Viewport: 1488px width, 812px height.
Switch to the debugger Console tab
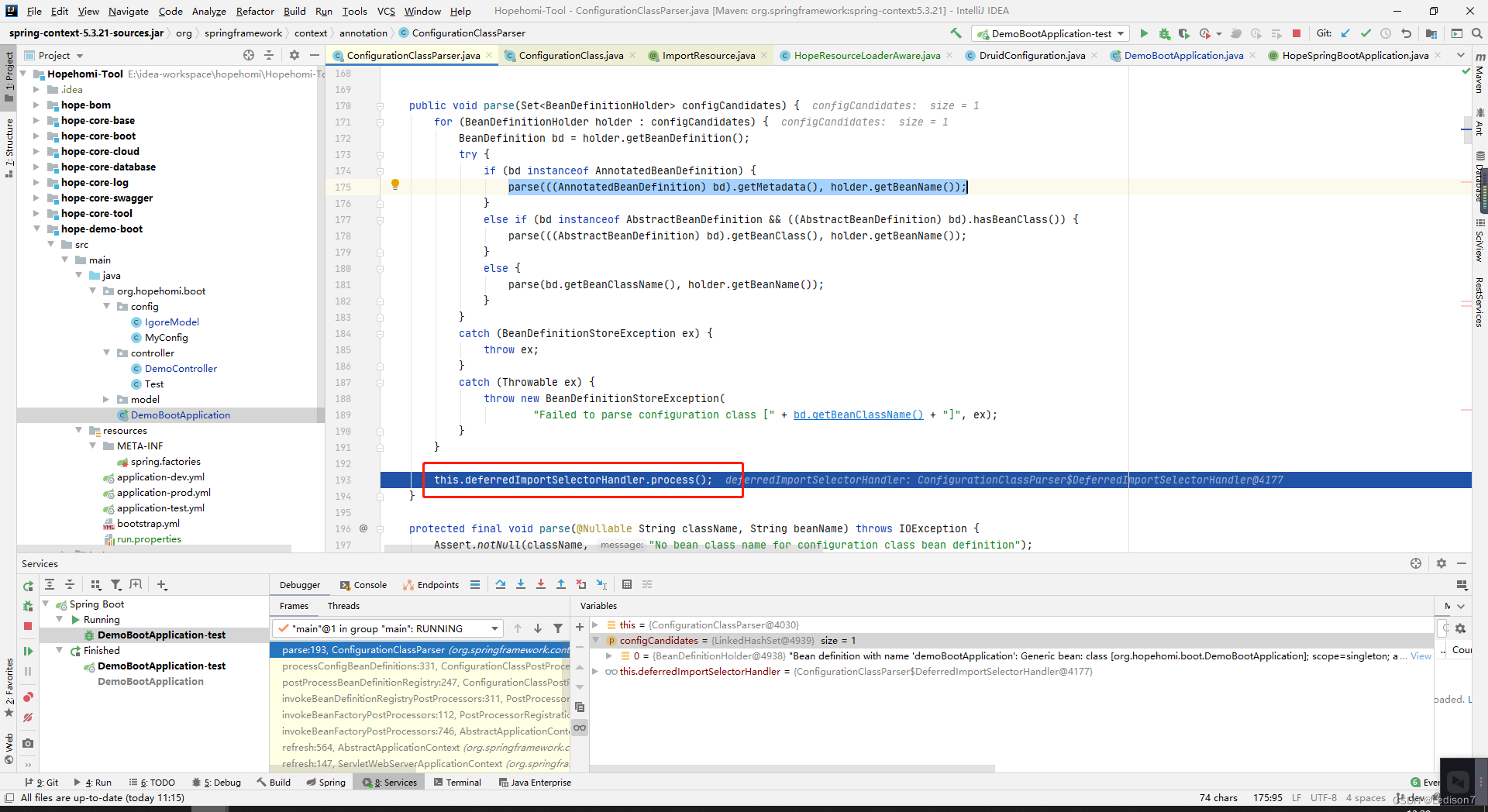[x=363, y=585]
